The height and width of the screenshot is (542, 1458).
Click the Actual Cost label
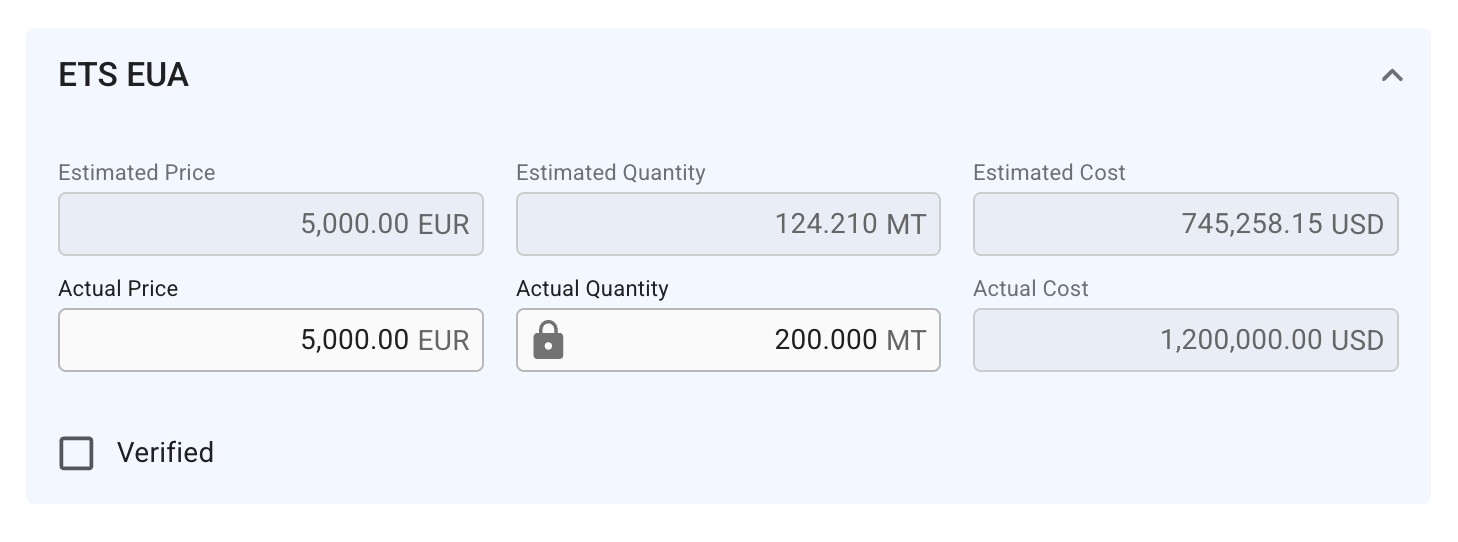[x=1031, y=289]
